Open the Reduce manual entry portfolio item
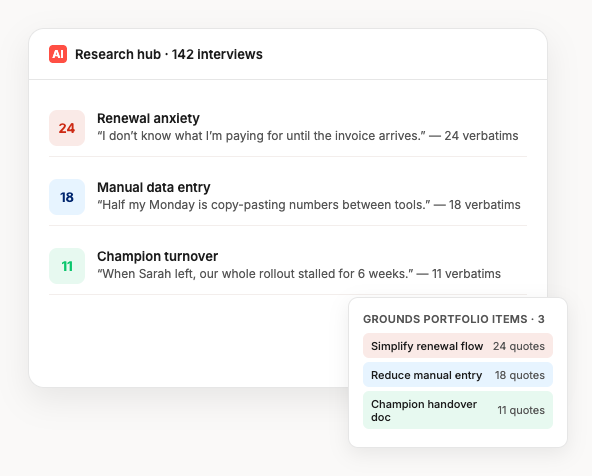The width and height of the screenshot is (592, 476). pyautogui.click(x=458, y=375)
